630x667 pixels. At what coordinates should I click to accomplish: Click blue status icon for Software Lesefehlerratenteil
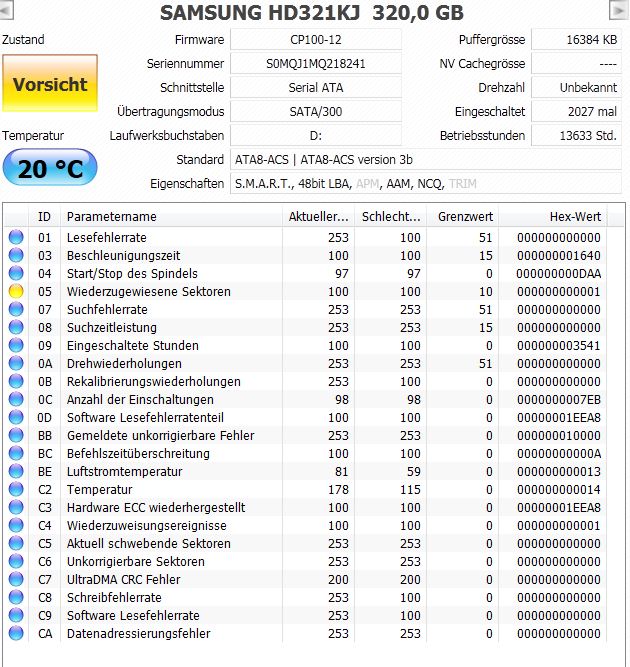pyautogui.click(x=16, y=417)
